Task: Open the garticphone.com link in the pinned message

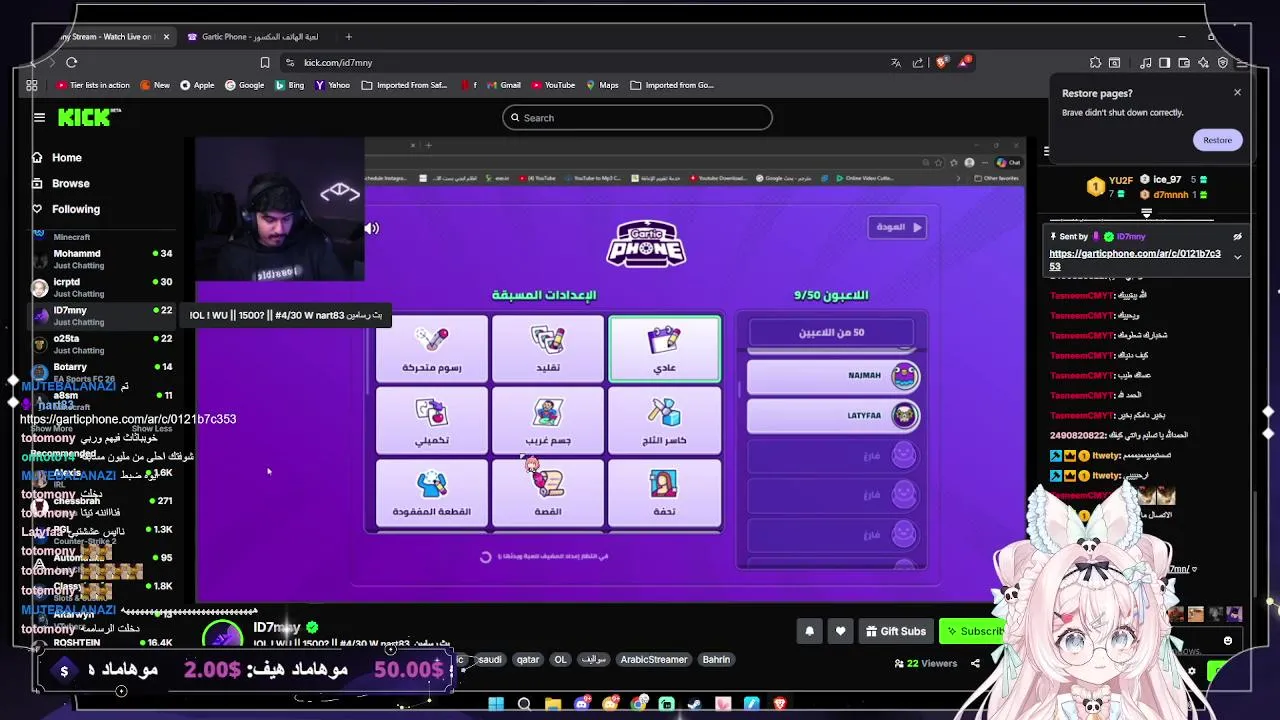Action: [1135, 260]
